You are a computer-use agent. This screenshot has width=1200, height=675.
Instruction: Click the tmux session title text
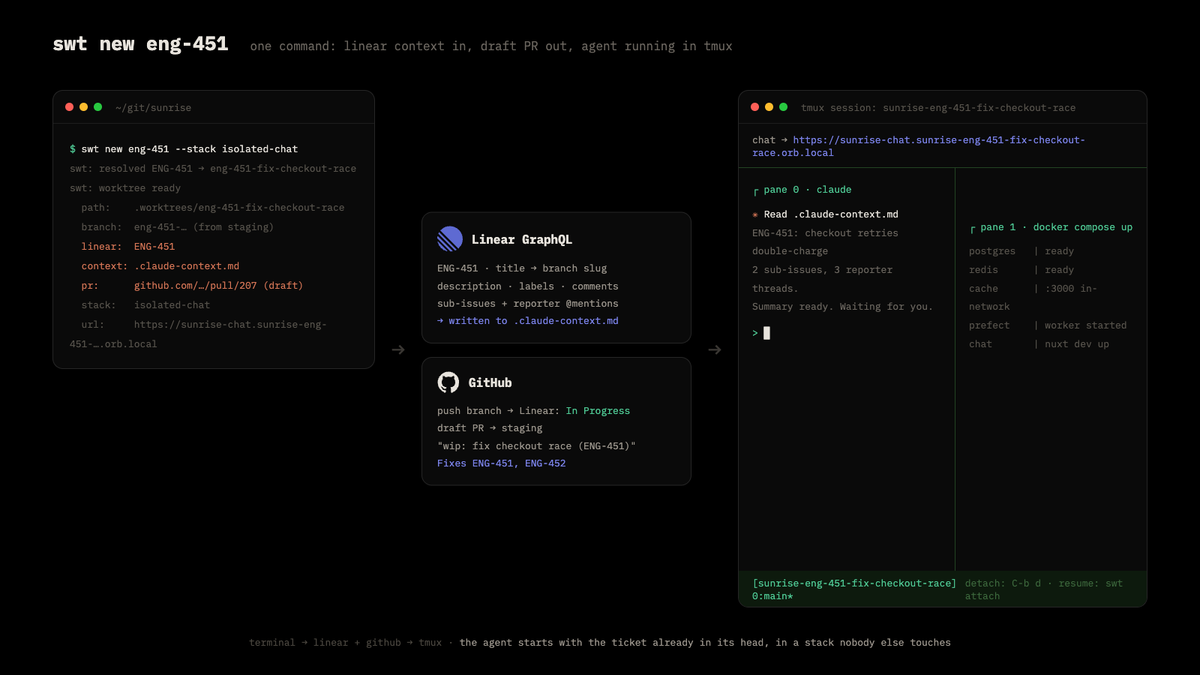pyautogui.click(x=939, y=107)
